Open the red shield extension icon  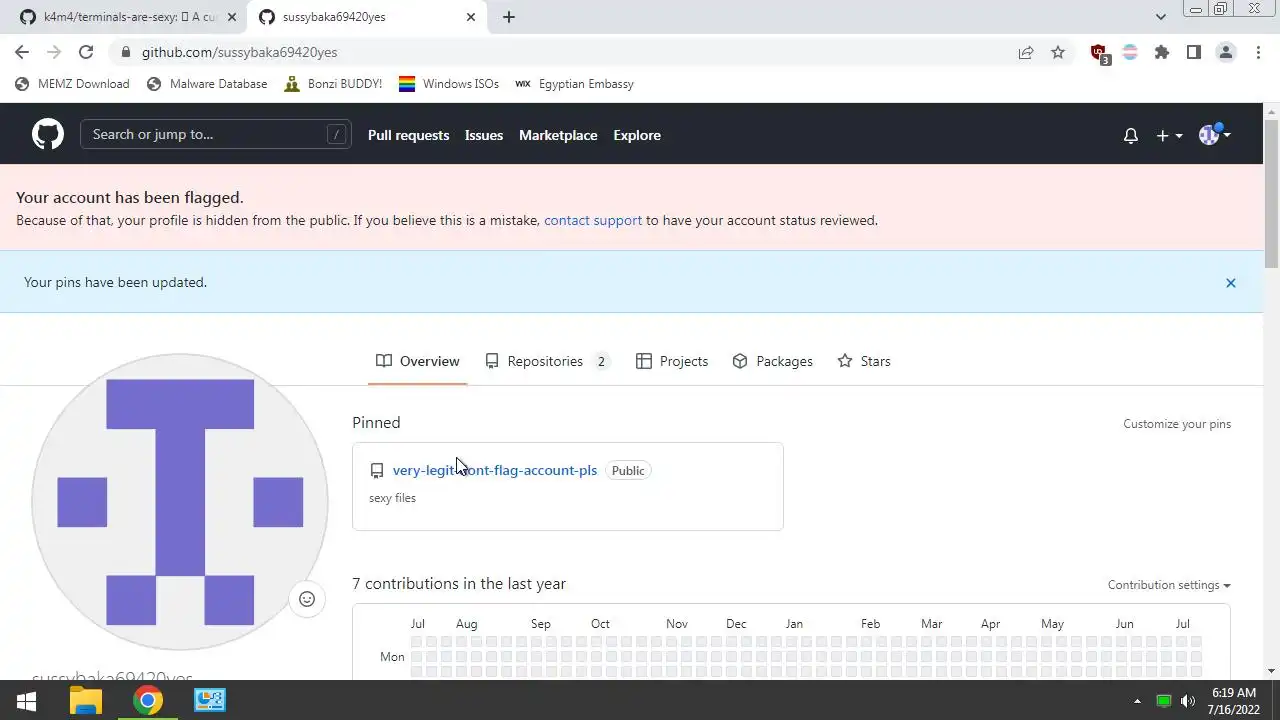(x=1099, y=53)
